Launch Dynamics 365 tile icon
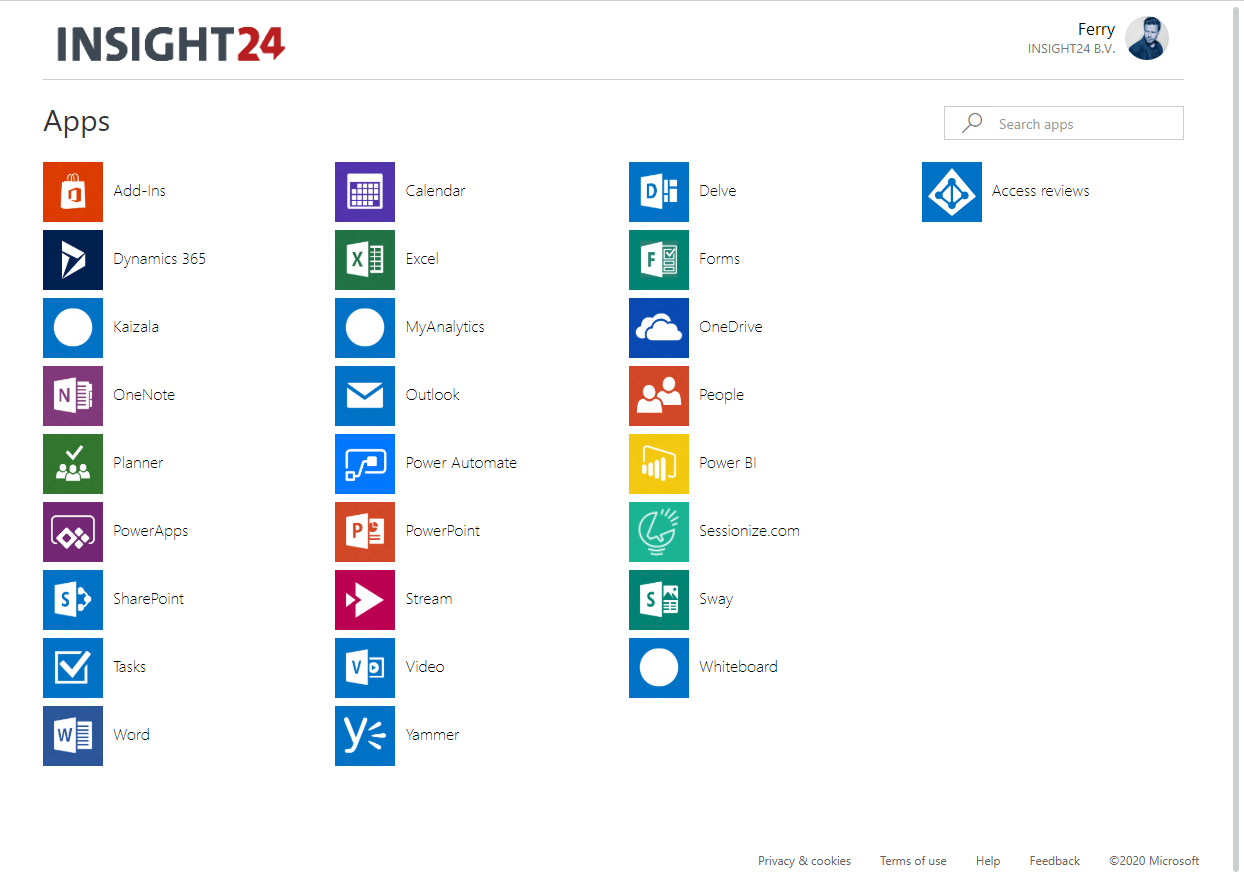The width and height of the screenshot is (1244, 878). point(73,260)
